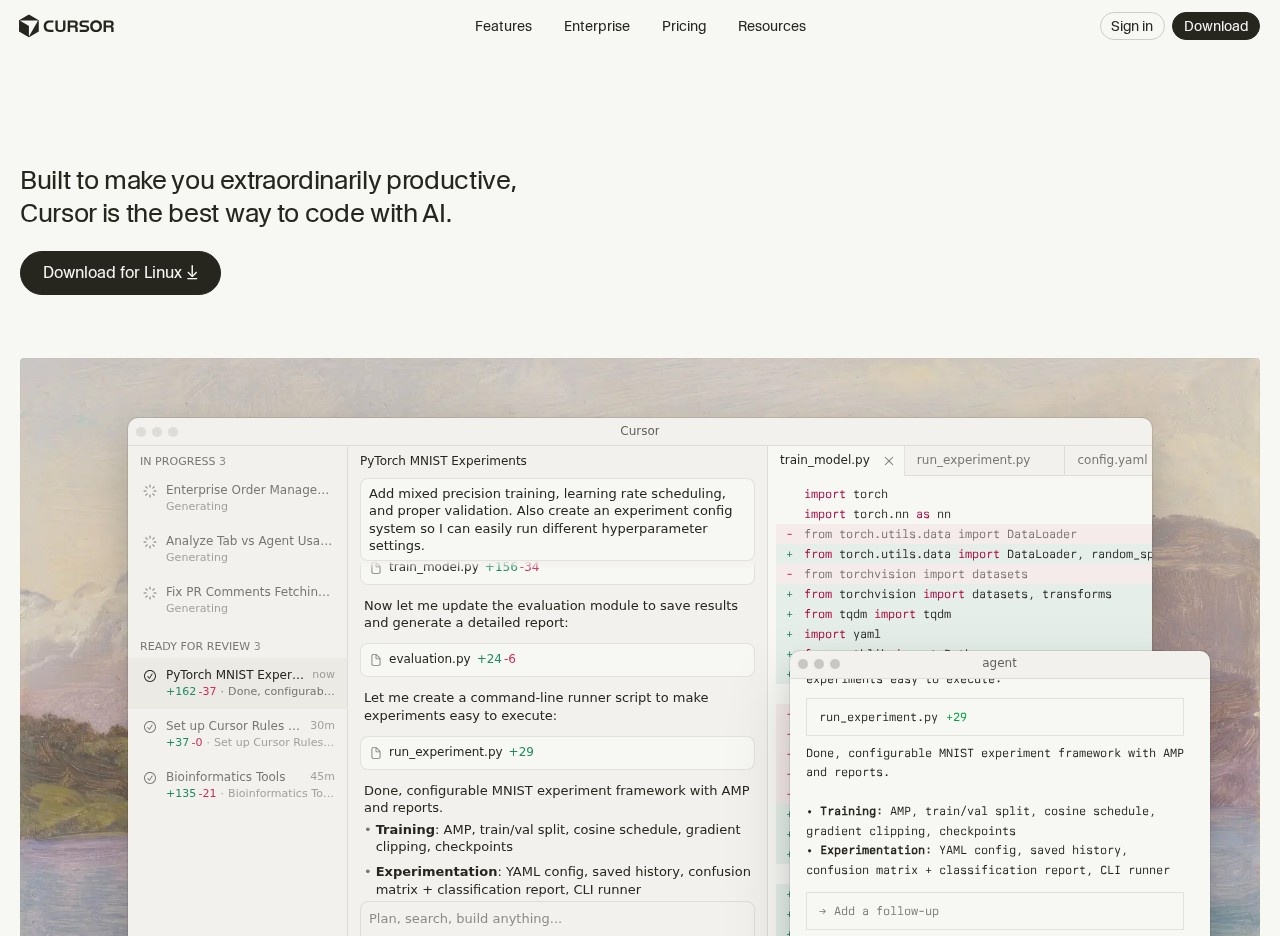Click checkmark icon for Set up Cursor Rules
The image size is (1280, 936).
click(x=150, y=727)
